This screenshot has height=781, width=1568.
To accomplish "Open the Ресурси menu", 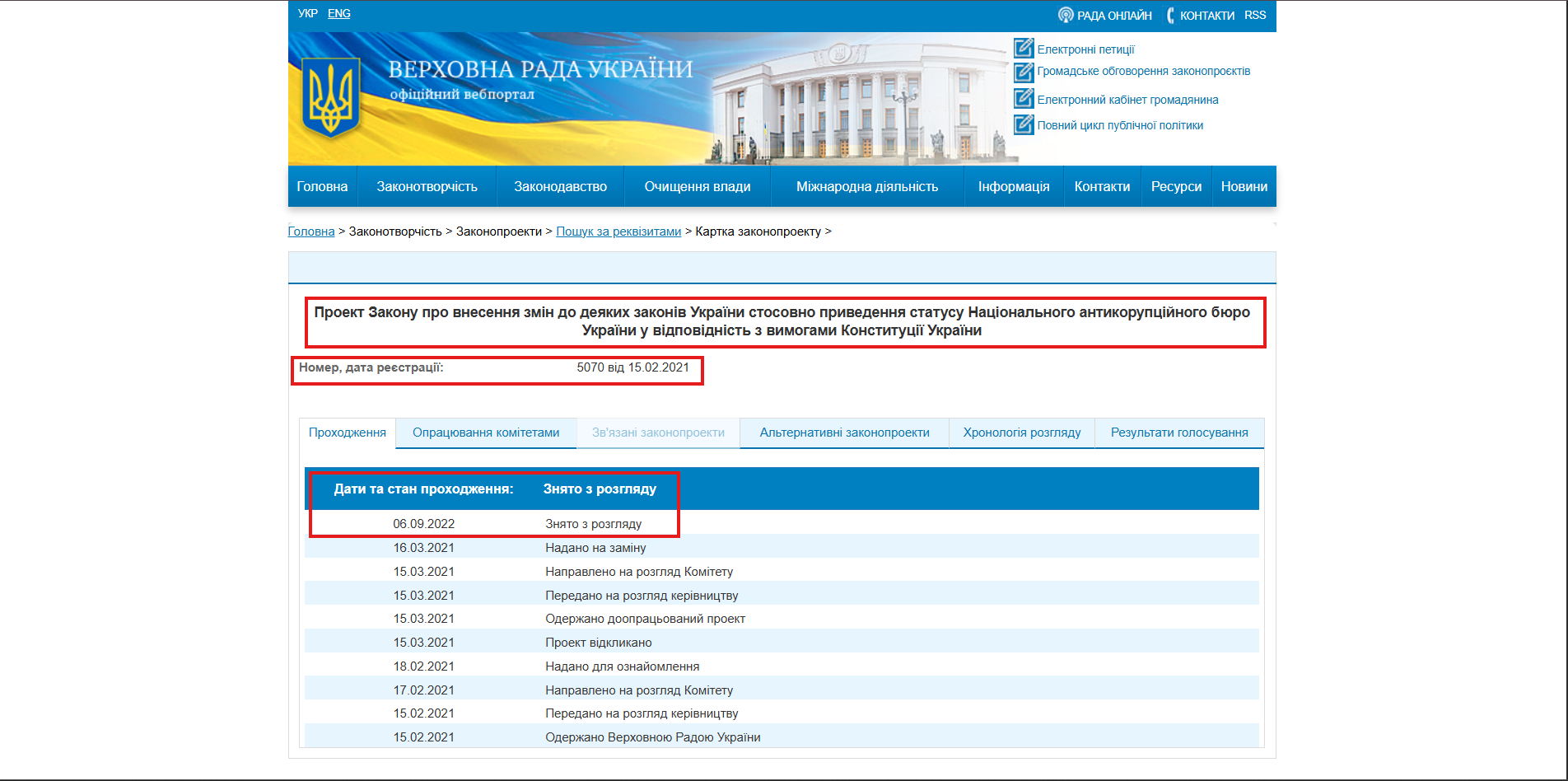I will click(x=1176, y=186).
